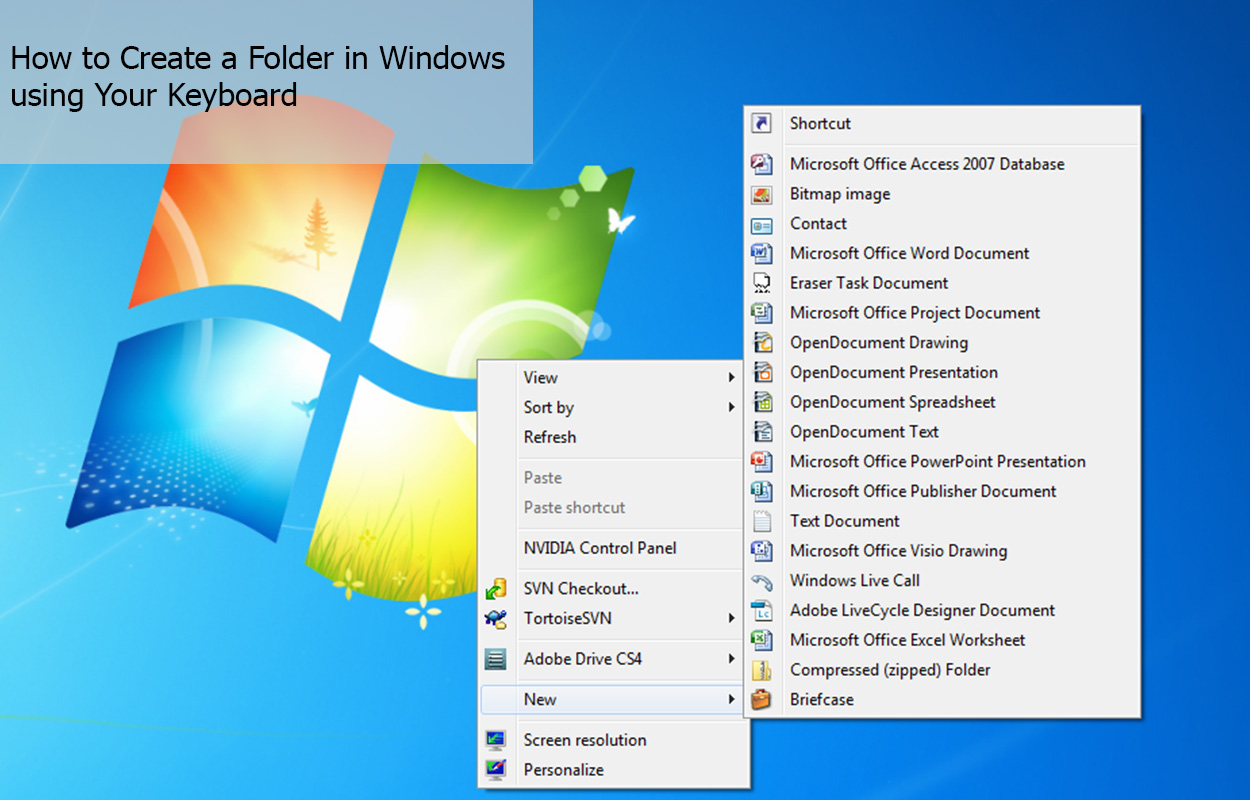Click the Eraser Task Document icon
The height and width of the screenshot is (800, 1250).
(762, 283)
